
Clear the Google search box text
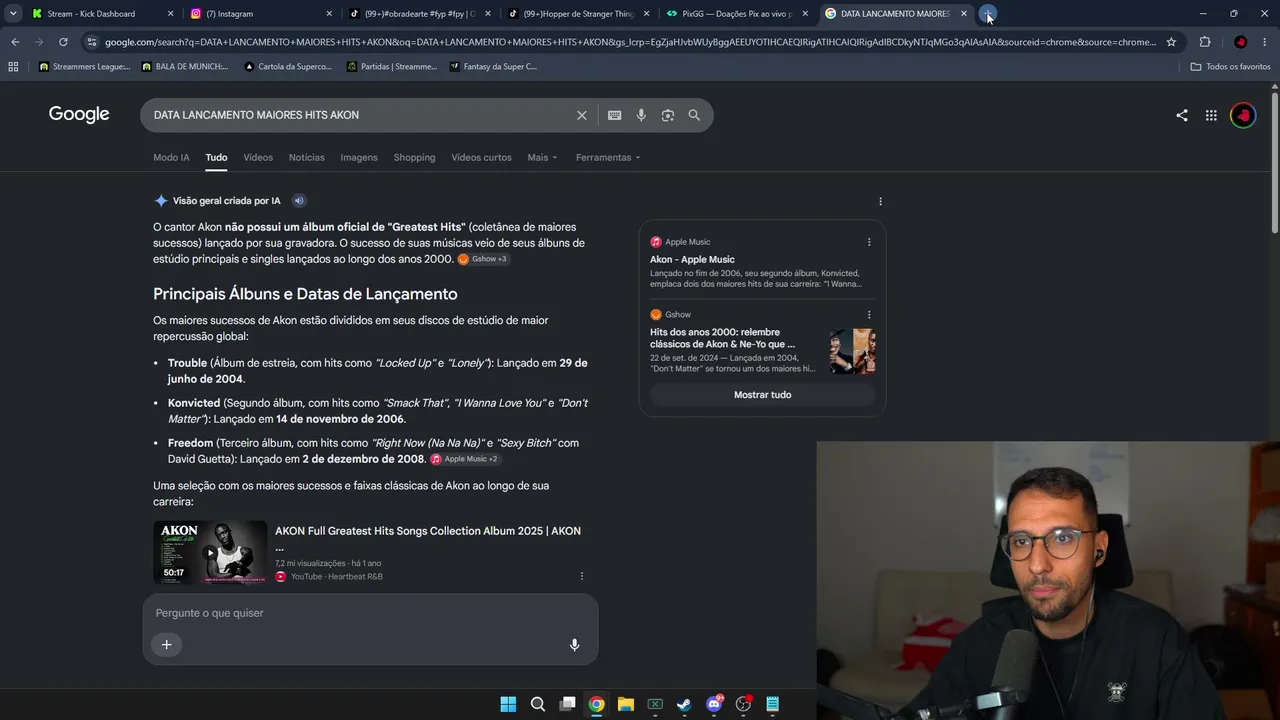coord(581,115)
